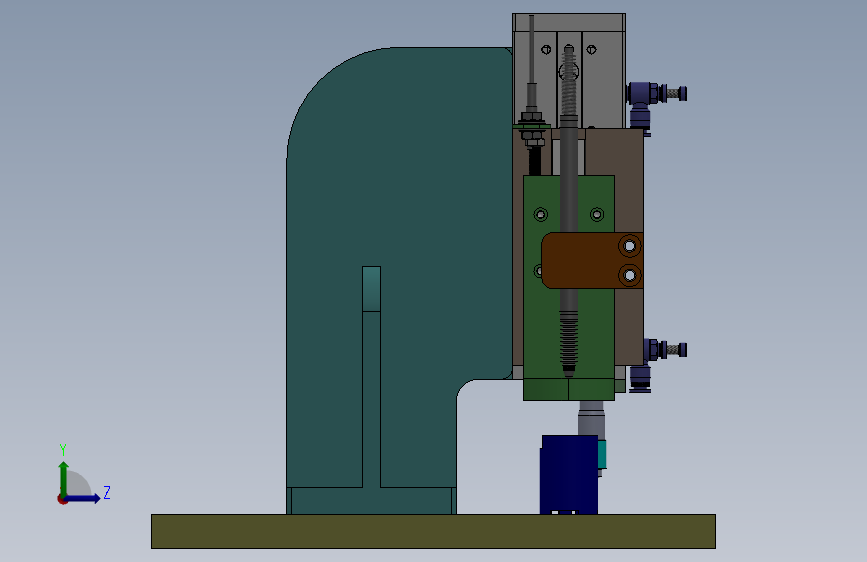
Task: Click the blue Z axis arrow of the triad
Action: (x=83, y=498)
